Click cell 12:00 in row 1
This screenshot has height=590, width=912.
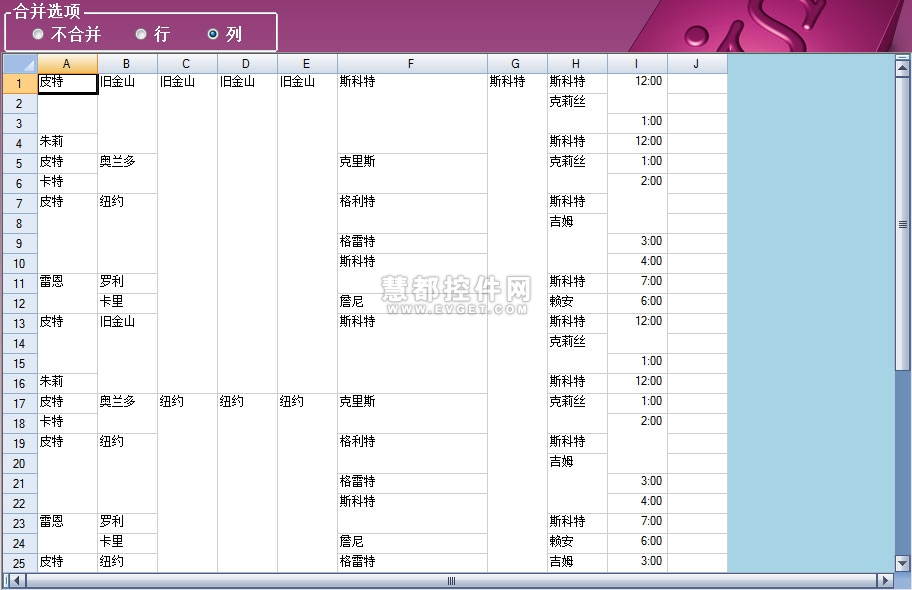click(x=637, y=93)
